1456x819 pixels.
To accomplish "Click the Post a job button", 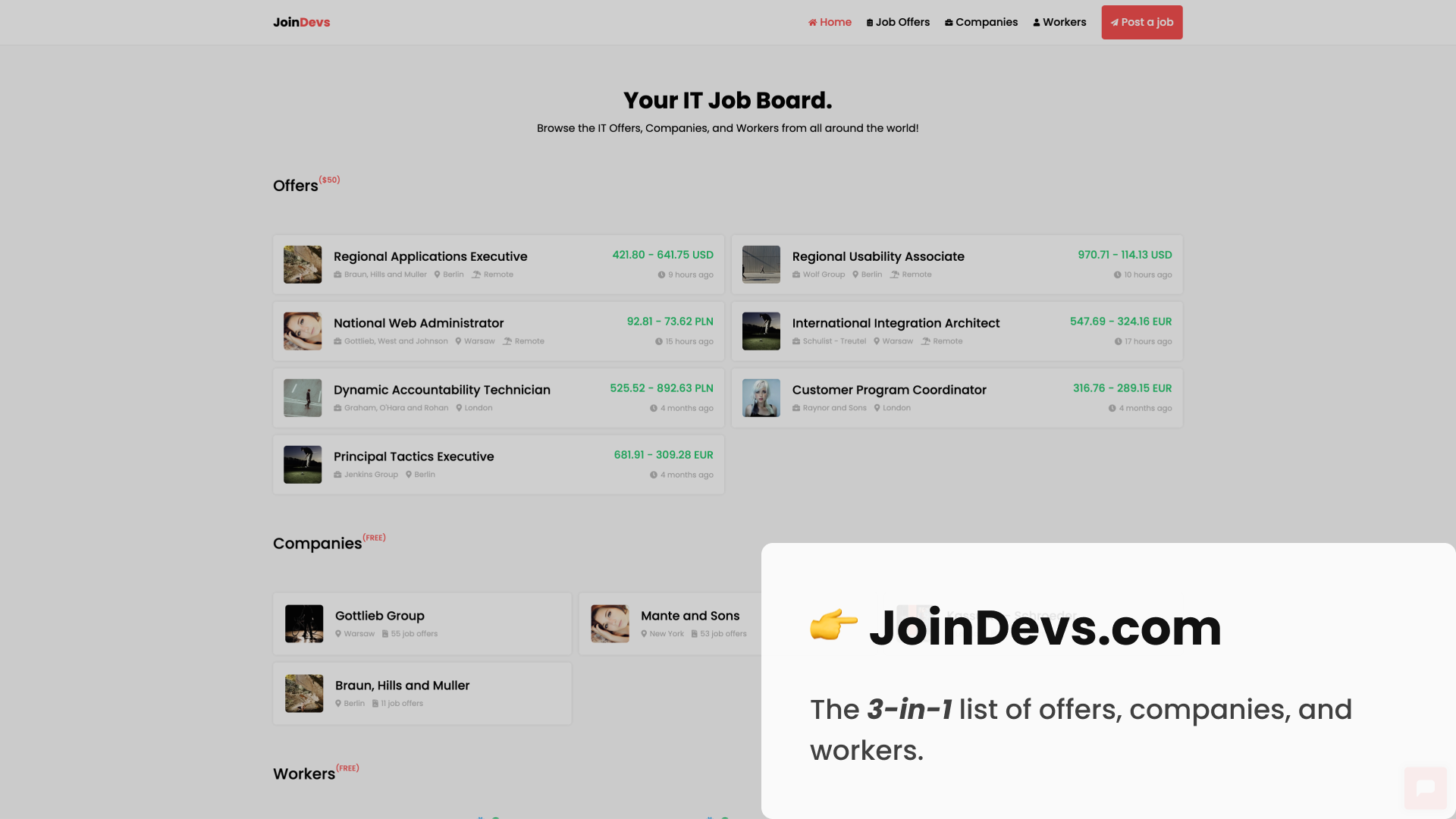I will coord(1141,22).
